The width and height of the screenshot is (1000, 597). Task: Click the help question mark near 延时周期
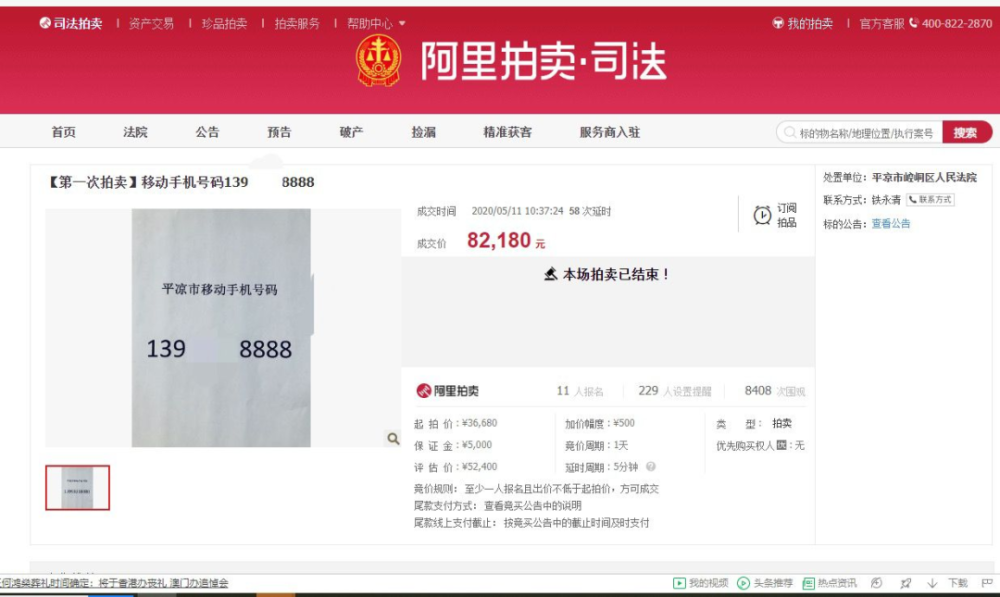pos(651,467)
